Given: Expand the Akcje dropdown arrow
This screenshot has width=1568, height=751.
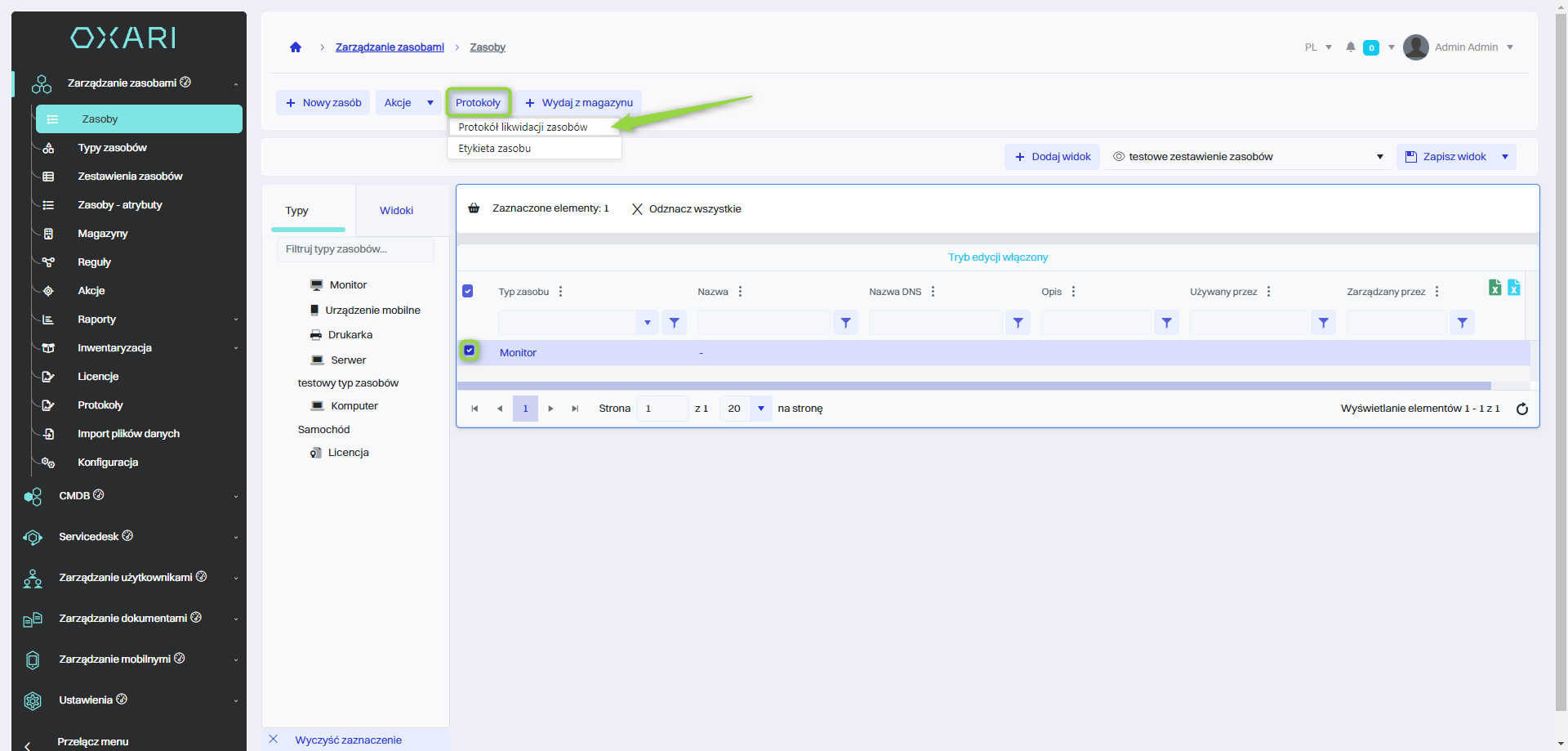Looking at the screenshot, I should point(430,103).
